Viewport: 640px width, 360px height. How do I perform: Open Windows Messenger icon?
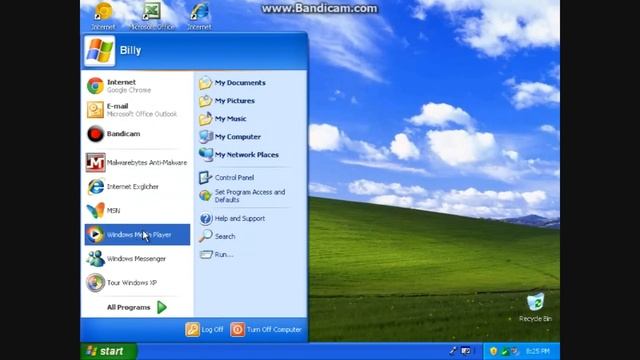(95, 259)
